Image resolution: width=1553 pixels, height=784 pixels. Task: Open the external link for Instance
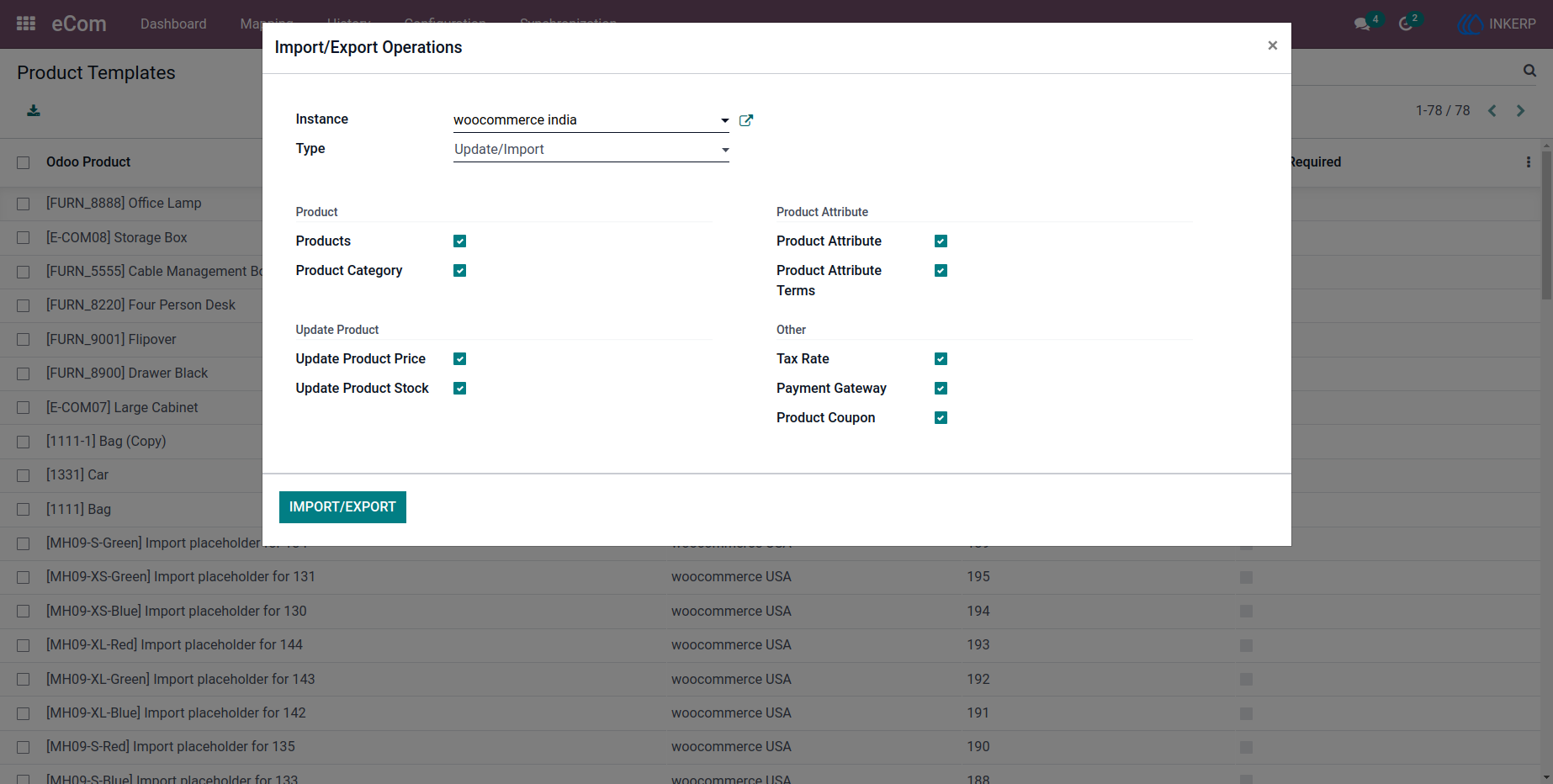click(x=745, y=120)
